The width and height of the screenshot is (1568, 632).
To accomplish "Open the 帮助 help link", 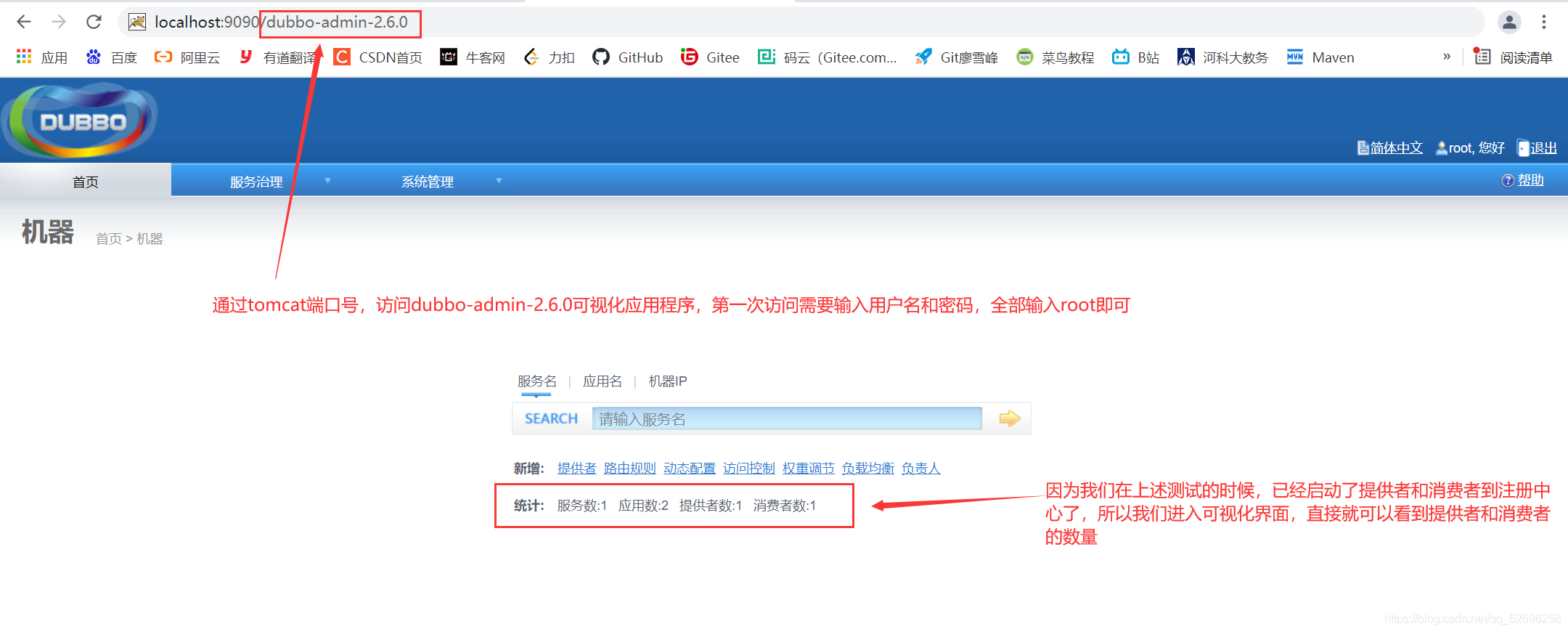I will [1523, 180].
